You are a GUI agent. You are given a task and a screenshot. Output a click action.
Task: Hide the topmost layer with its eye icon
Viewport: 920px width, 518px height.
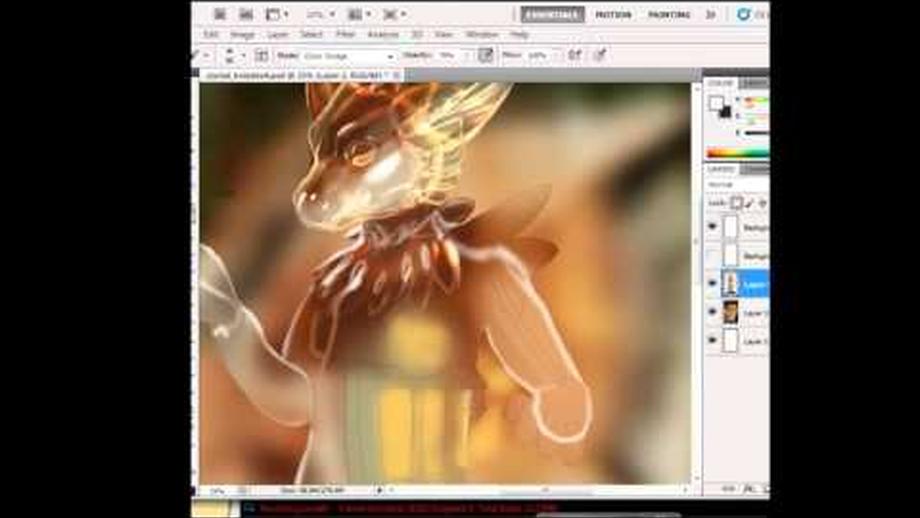713,226
